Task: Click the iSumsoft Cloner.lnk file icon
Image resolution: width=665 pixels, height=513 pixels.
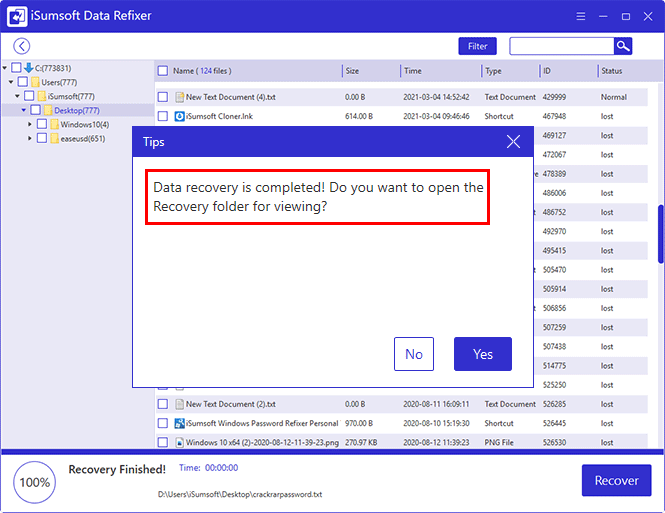Action: point(179,116)
